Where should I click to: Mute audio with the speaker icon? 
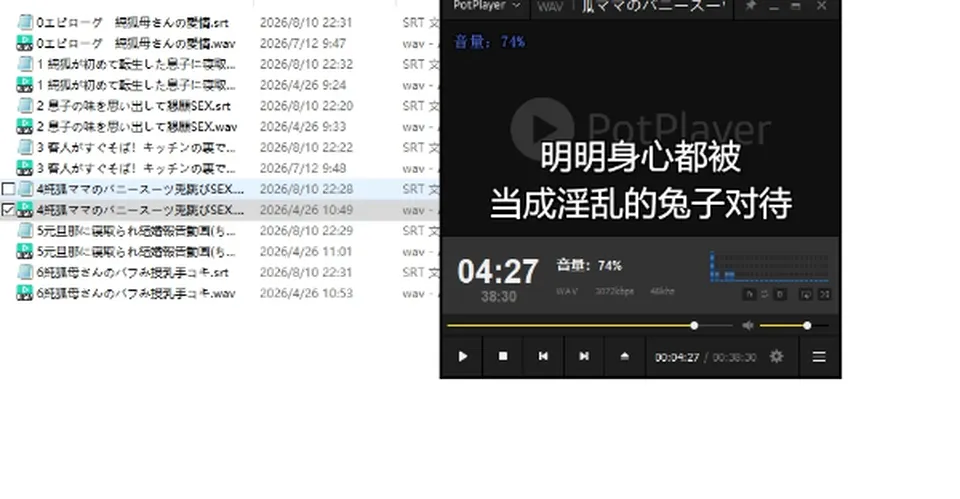748,326
